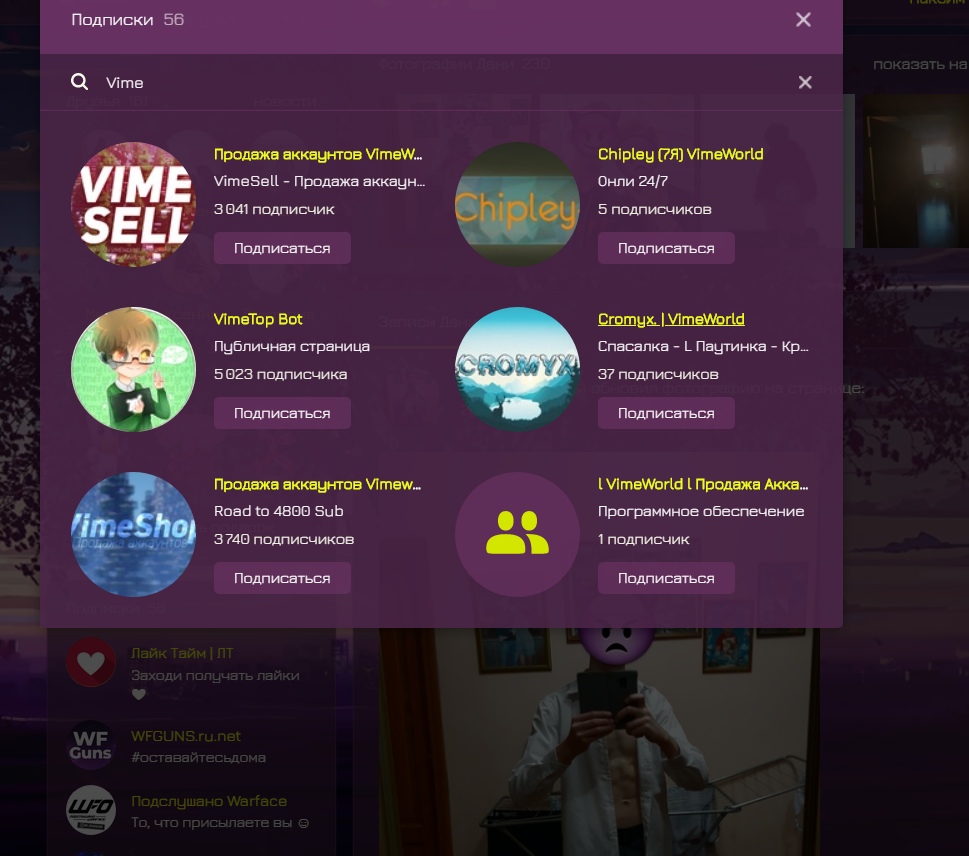Click the Заходи получать лайки text

(215, 676)
